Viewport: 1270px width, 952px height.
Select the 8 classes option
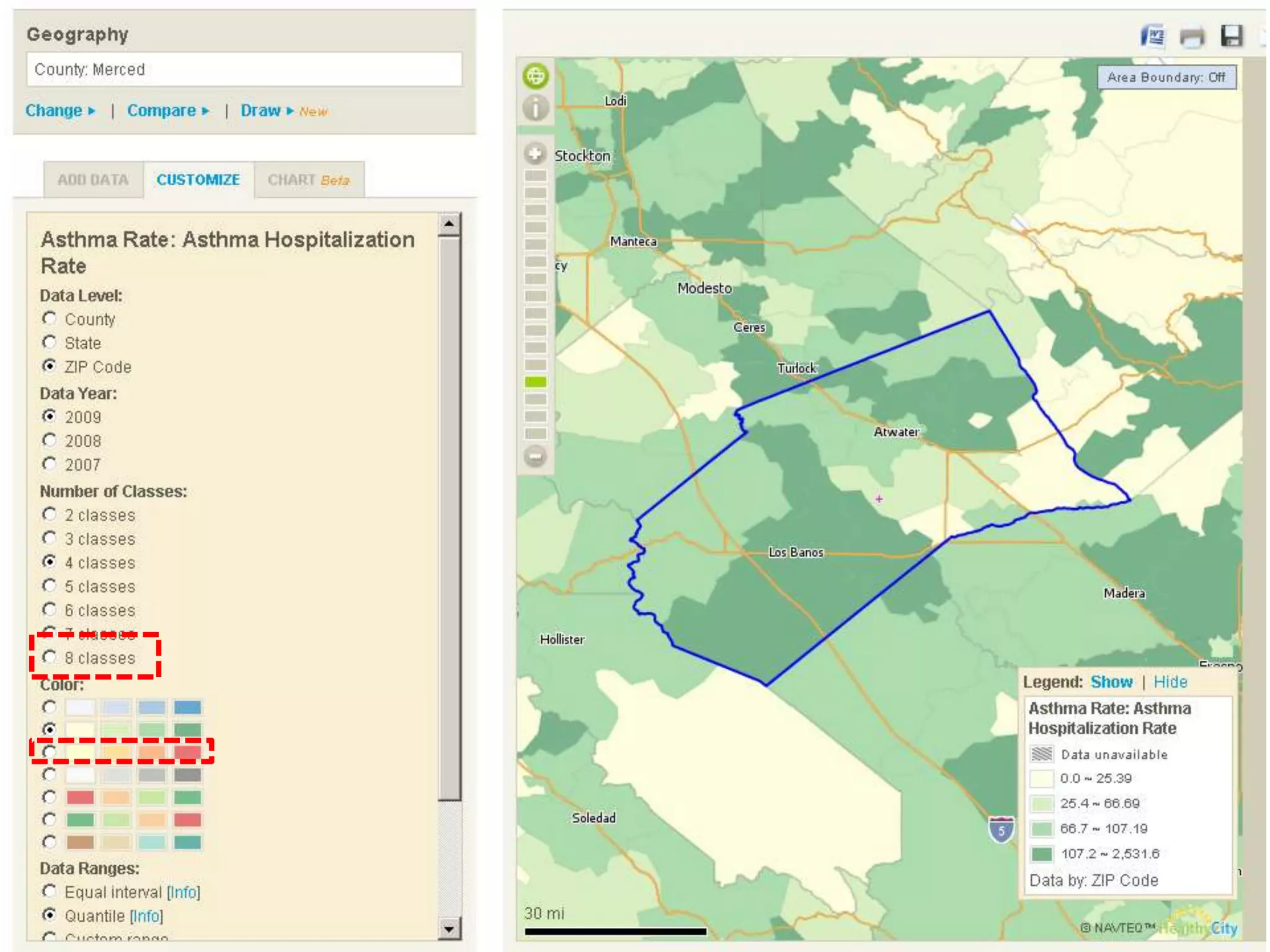coord(50,657)
